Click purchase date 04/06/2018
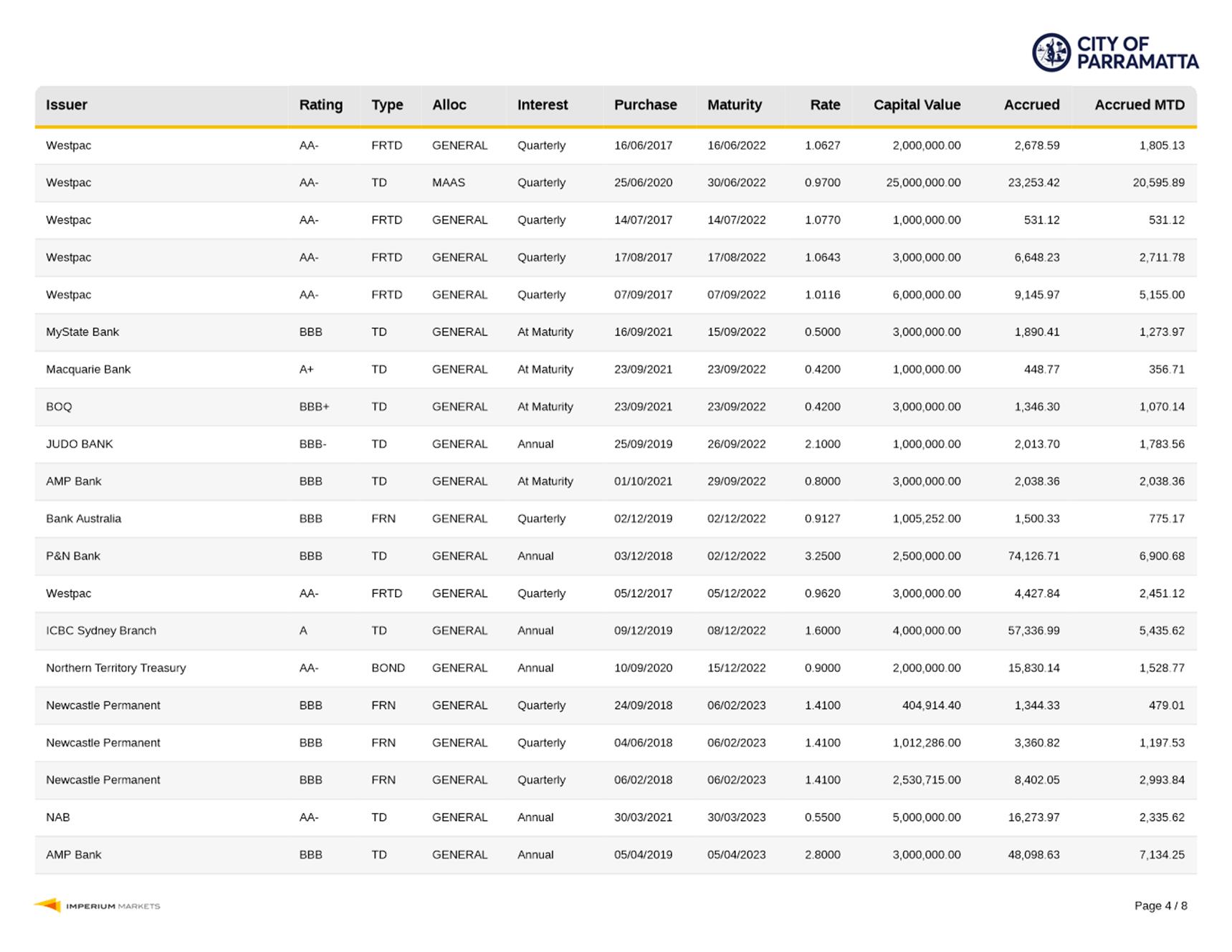The image size is (1232, 952). coord(644,742)
